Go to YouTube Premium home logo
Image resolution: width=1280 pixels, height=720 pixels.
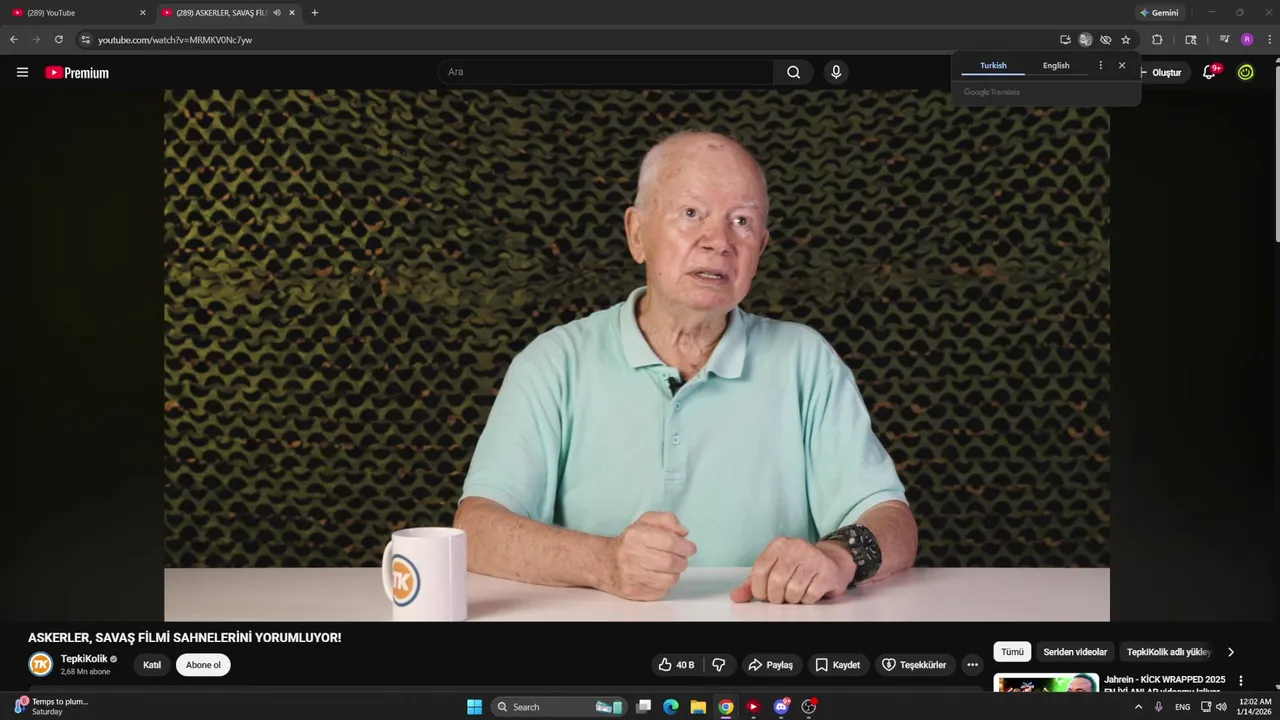tap(77, 72)
